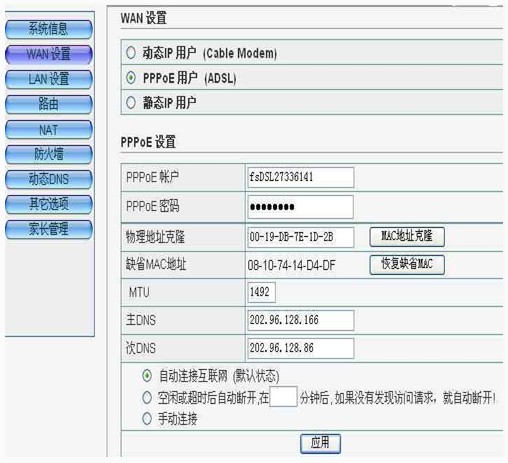The height and width of the screenshot is (463, 508).
Task: Click the MTU label
Action: [139, 293]
